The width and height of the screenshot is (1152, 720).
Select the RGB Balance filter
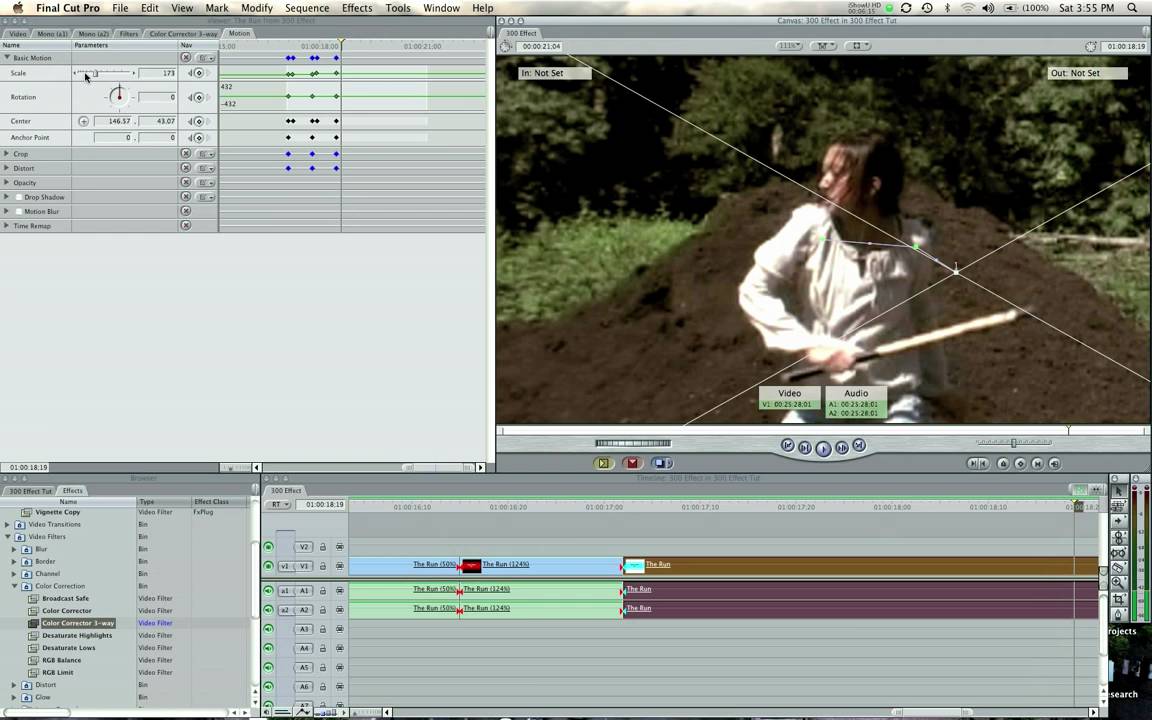[62, 660]
